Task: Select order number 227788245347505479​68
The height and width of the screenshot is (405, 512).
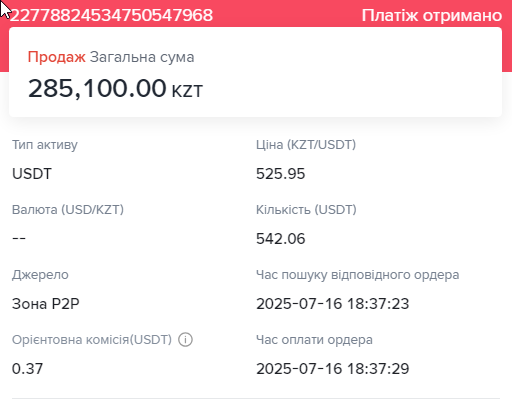Action: pos(111,15)
